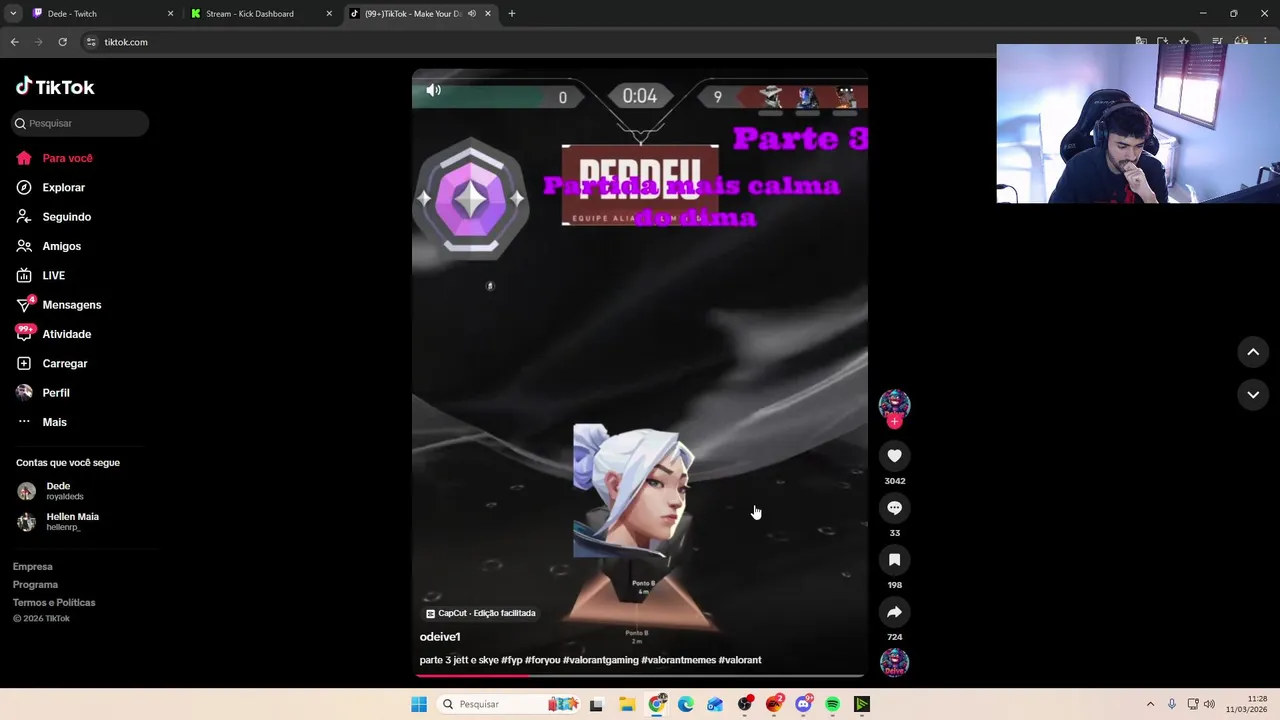Mute the TikTok tab audio icon

click(472, 14)
